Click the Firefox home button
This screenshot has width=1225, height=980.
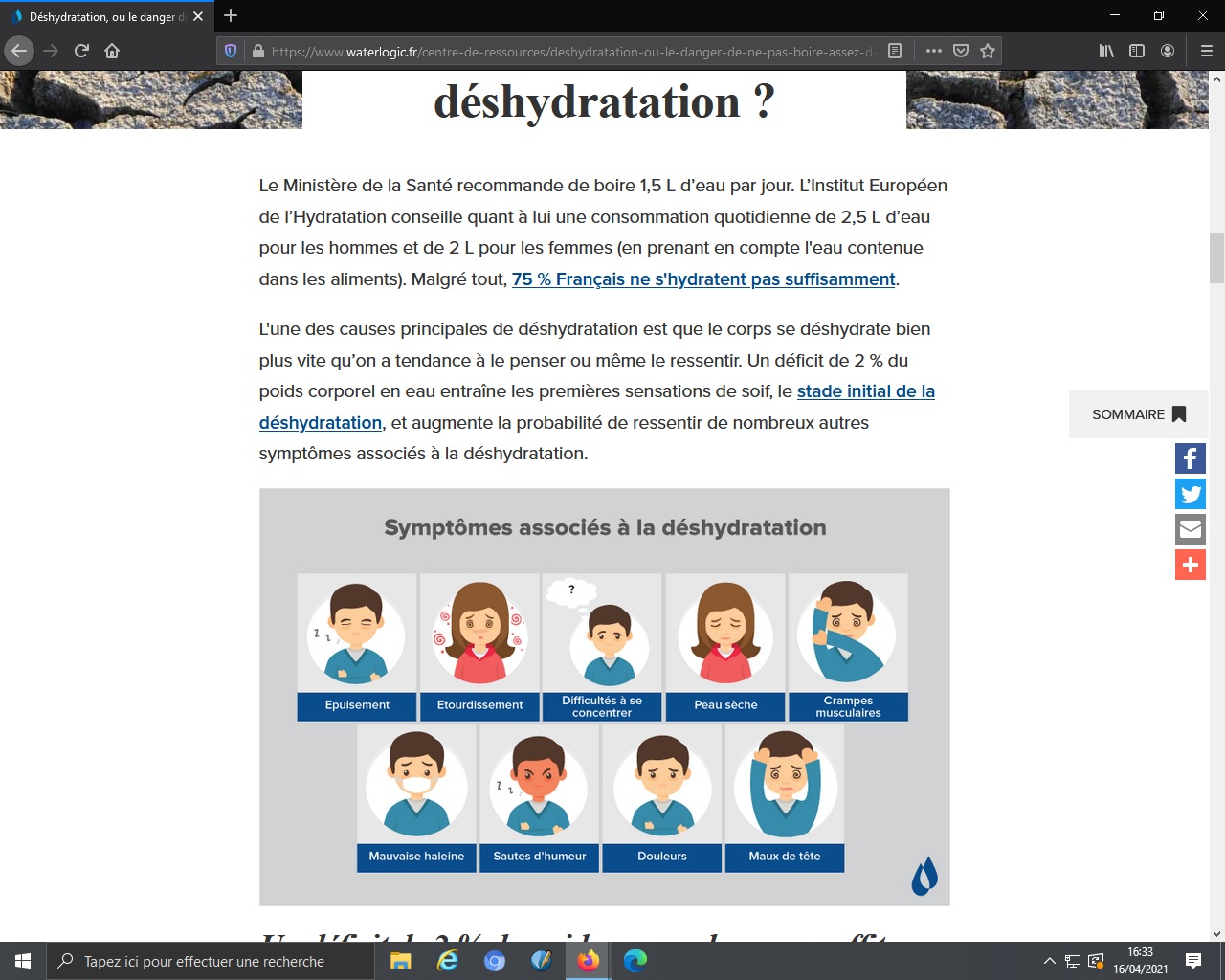(x=112, y=51)
